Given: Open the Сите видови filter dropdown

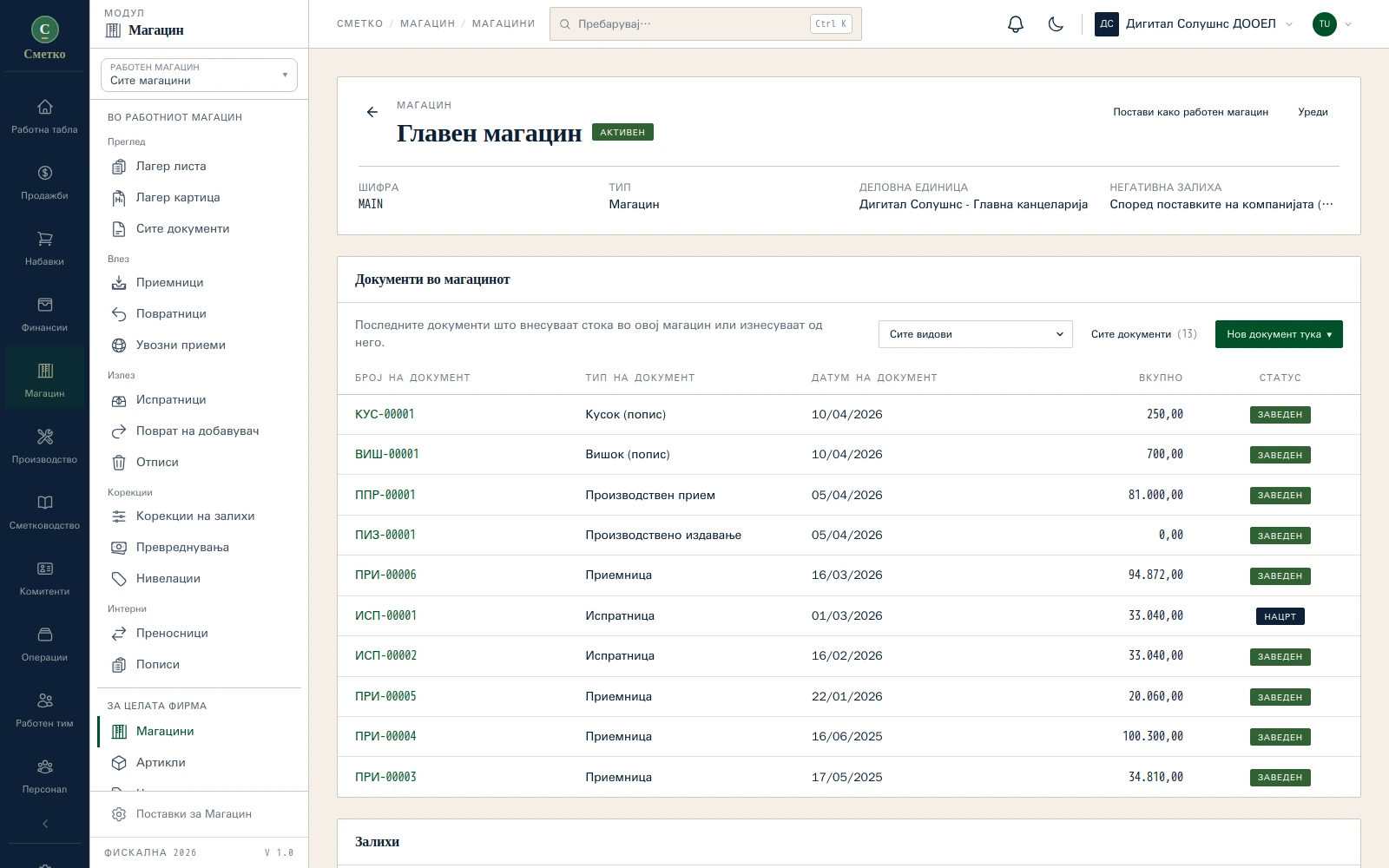Looking at the screenshot, I should [x=976, y=334].
